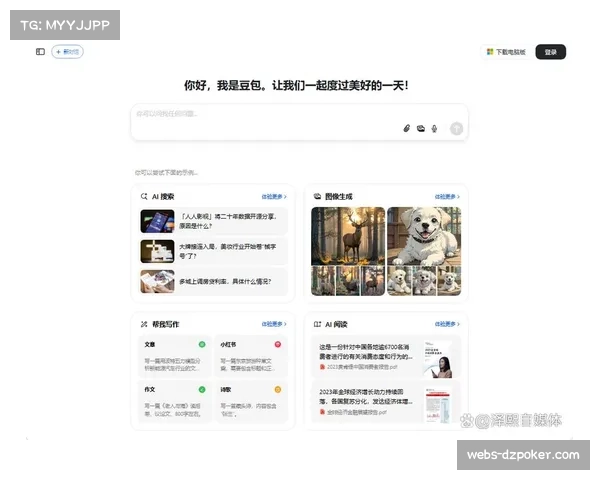
Task: Select the 作文 writing title
Action: click(150, 389)
